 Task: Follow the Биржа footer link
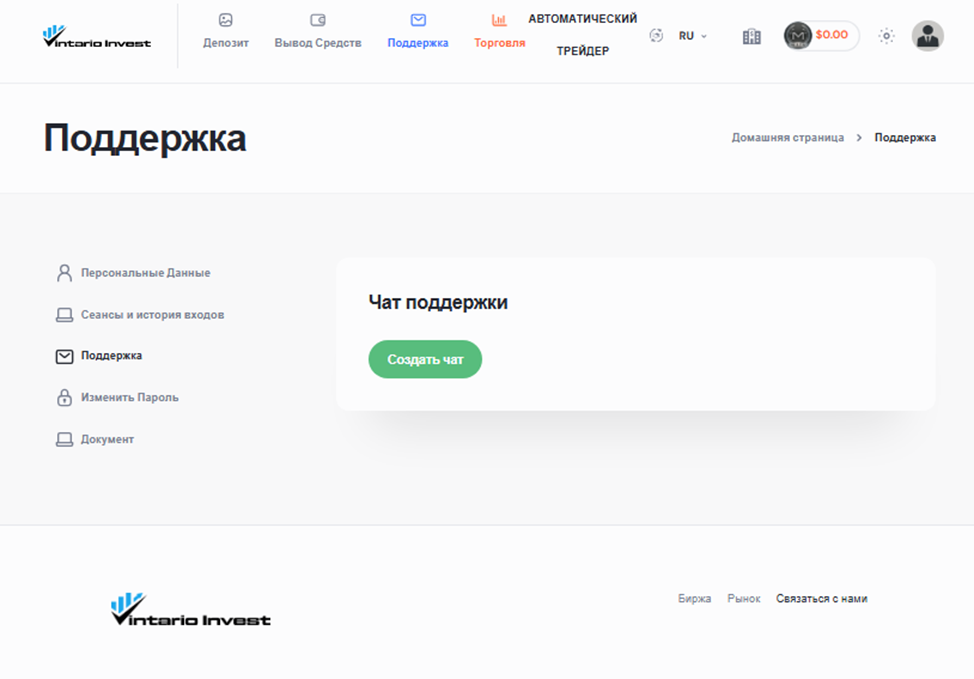[694, 598]
